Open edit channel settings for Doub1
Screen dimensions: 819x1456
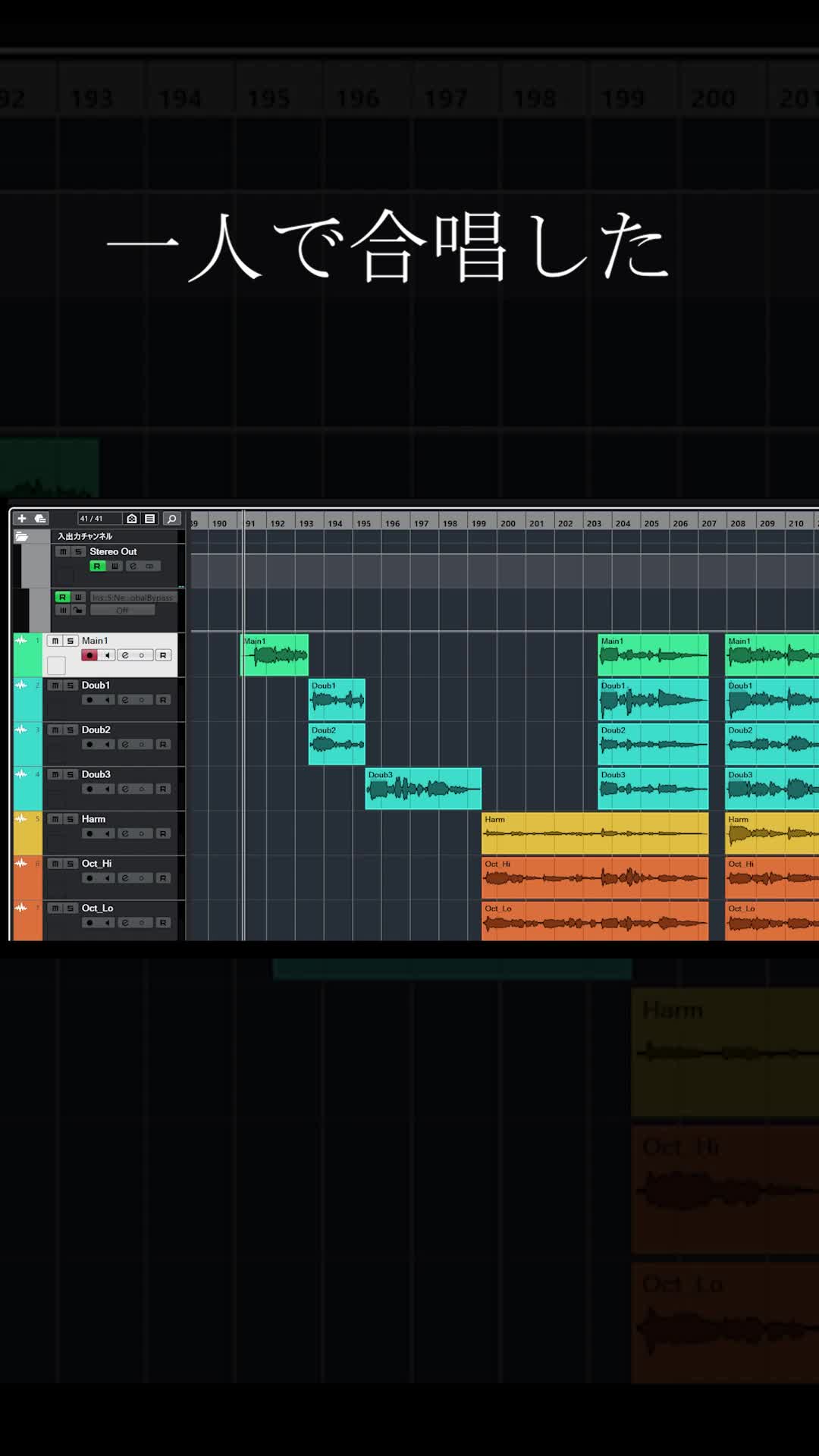click(125, 700)
